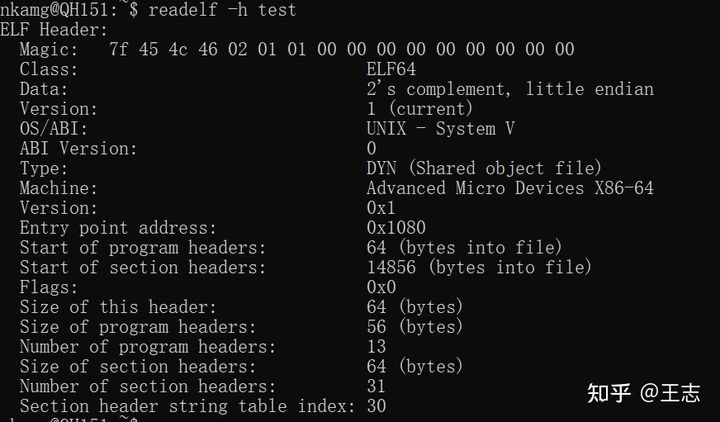
Task: Click the Section header string table index label
Action: 187,406
